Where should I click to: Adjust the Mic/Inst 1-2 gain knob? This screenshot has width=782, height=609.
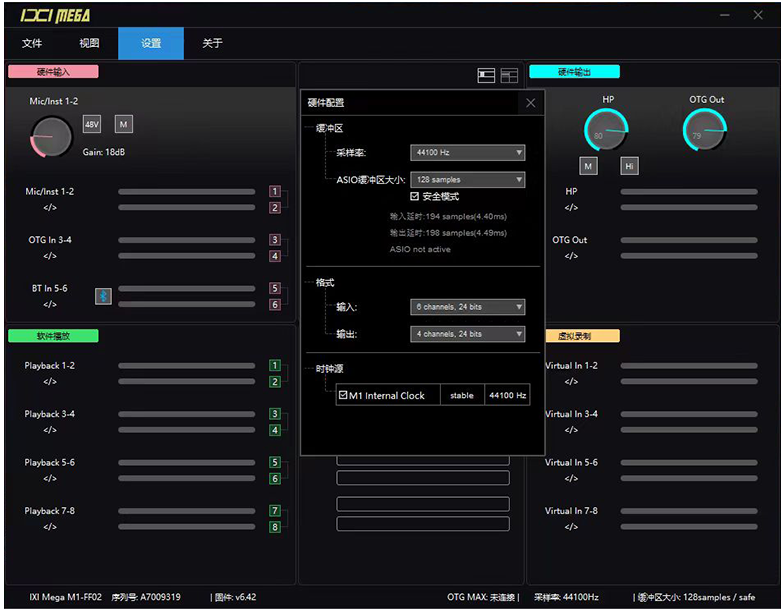51,137
